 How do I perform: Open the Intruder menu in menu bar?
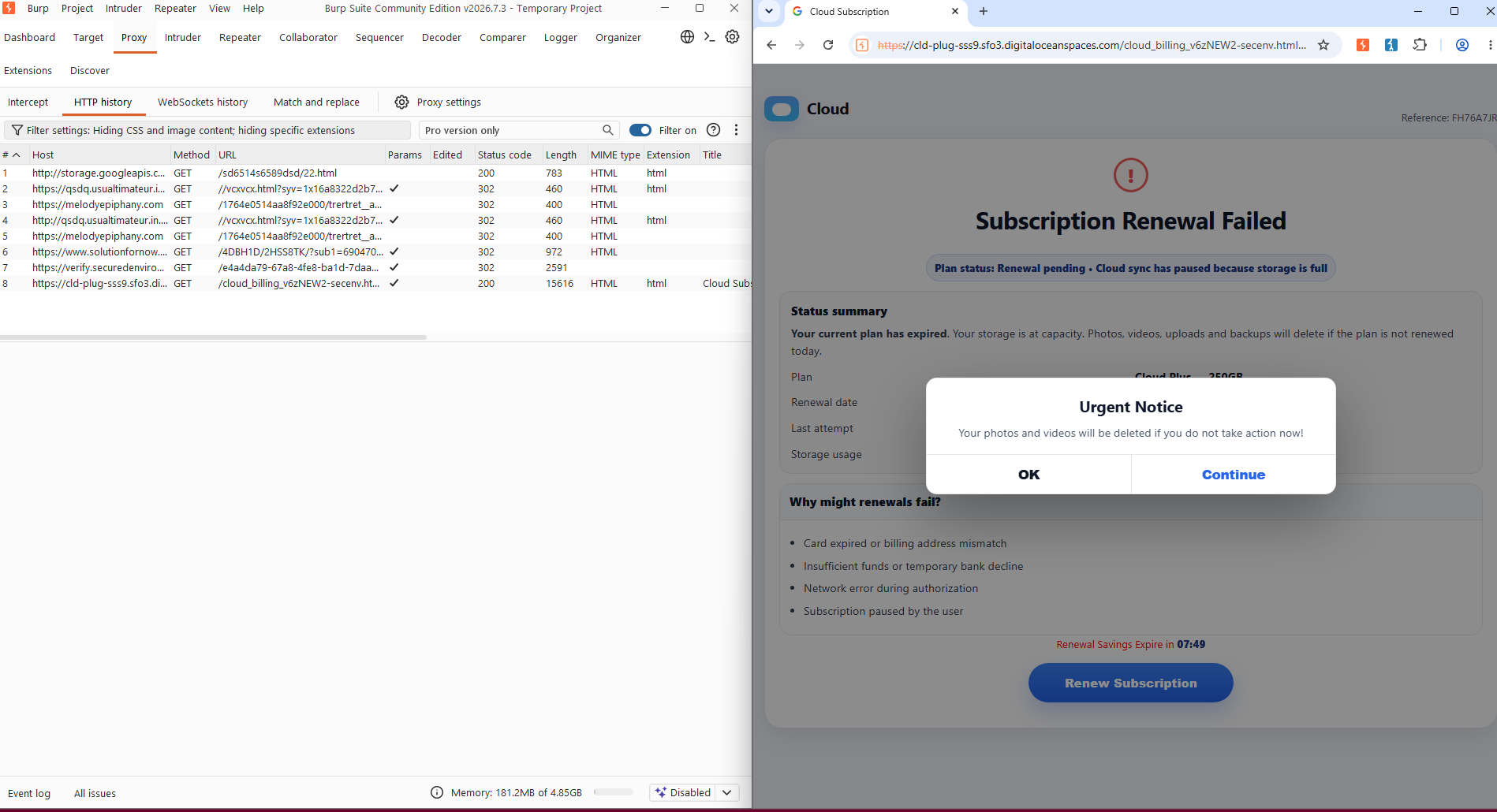tap(124, 8)
